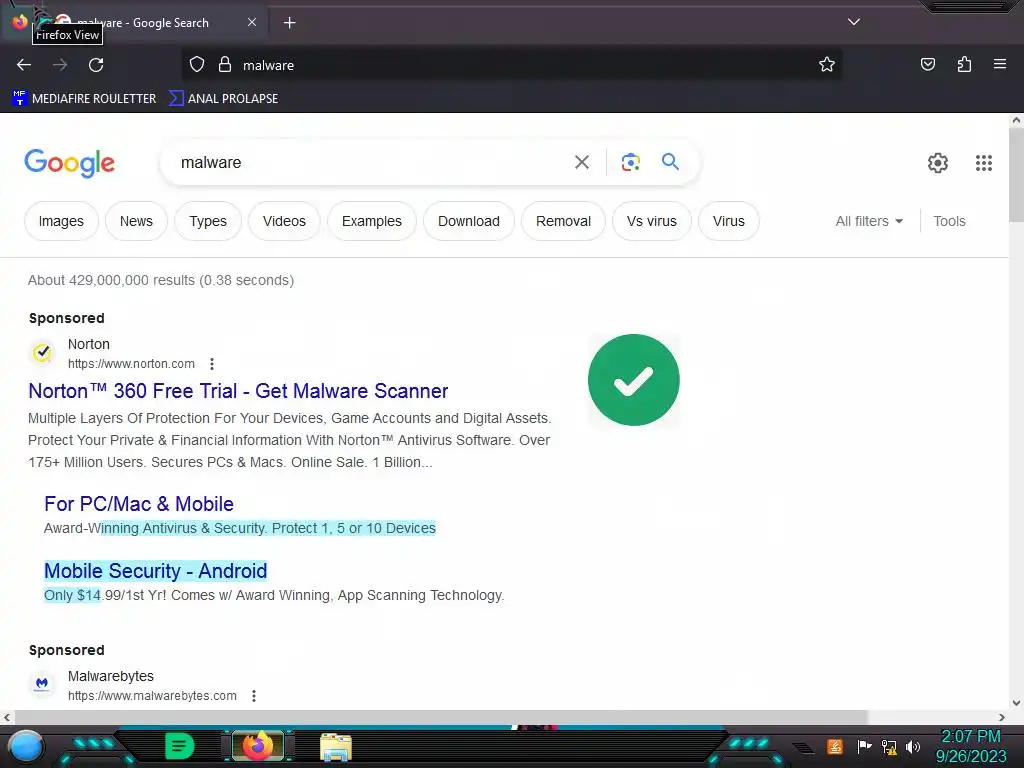This screenshot has height=768, width=1024.
Task: Open Firefox View button
Action: [x=20, y=22]
